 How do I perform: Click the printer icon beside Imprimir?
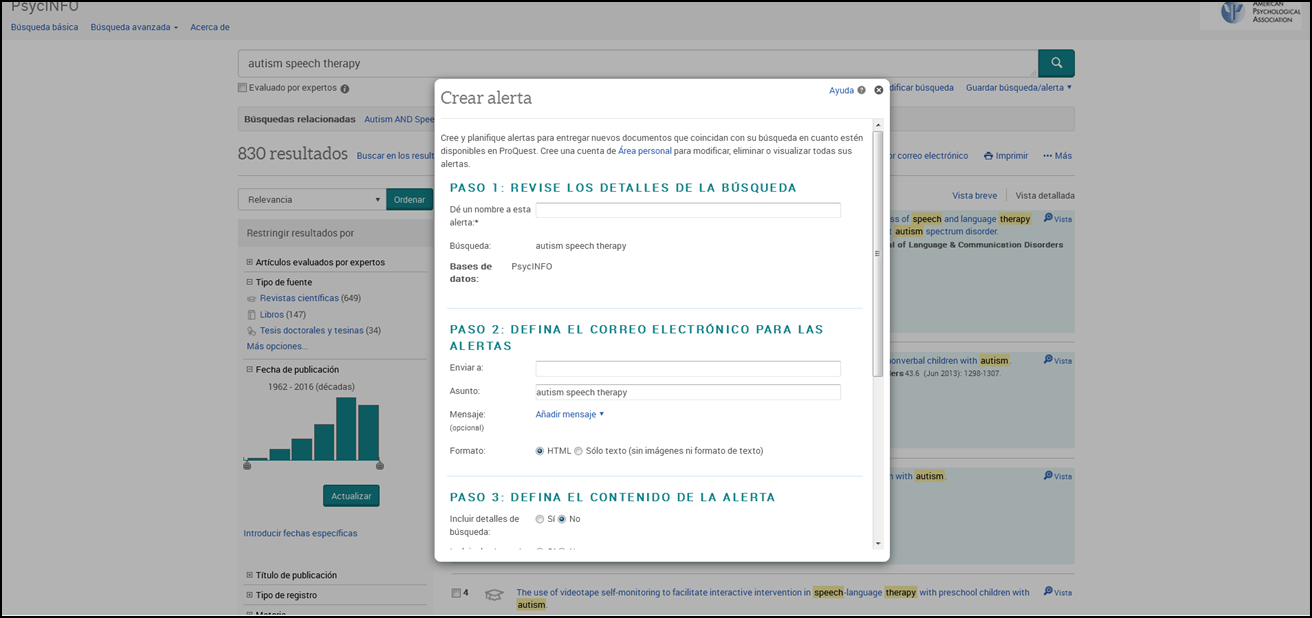(x=988, y=156)
